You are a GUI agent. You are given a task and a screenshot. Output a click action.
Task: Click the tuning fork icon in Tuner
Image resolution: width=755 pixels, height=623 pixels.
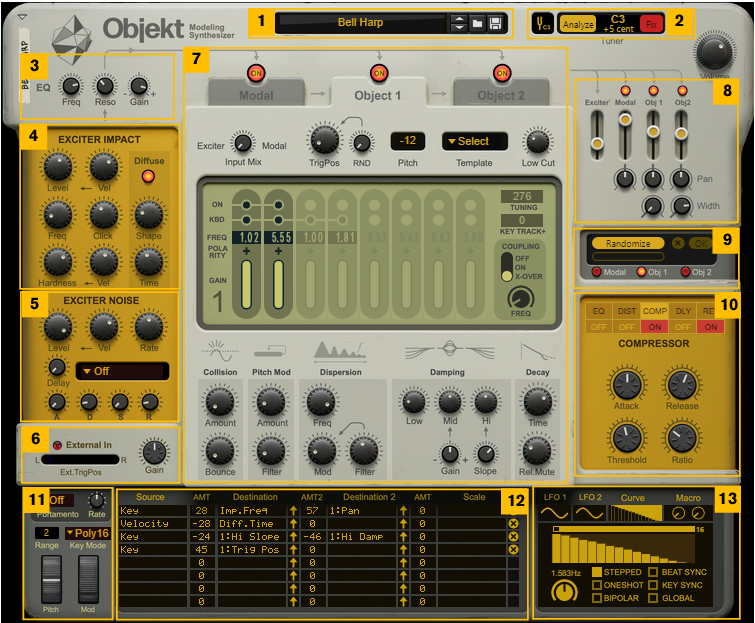click(x=544, y=22)
